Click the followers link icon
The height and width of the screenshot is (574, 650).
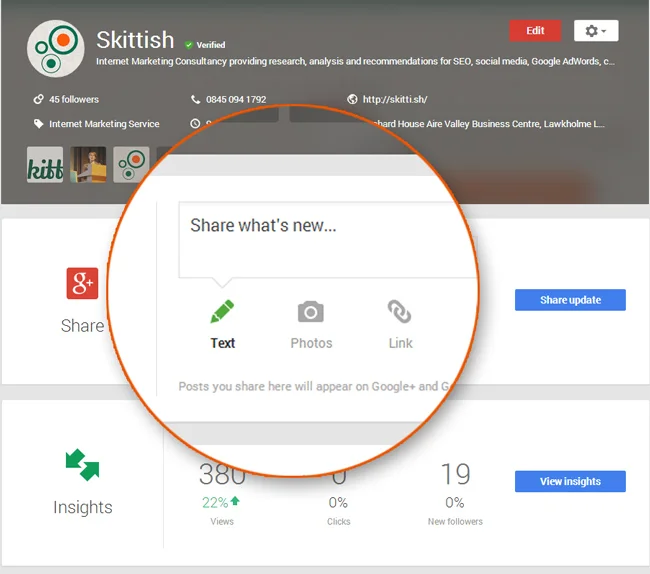tap(38, 99)
